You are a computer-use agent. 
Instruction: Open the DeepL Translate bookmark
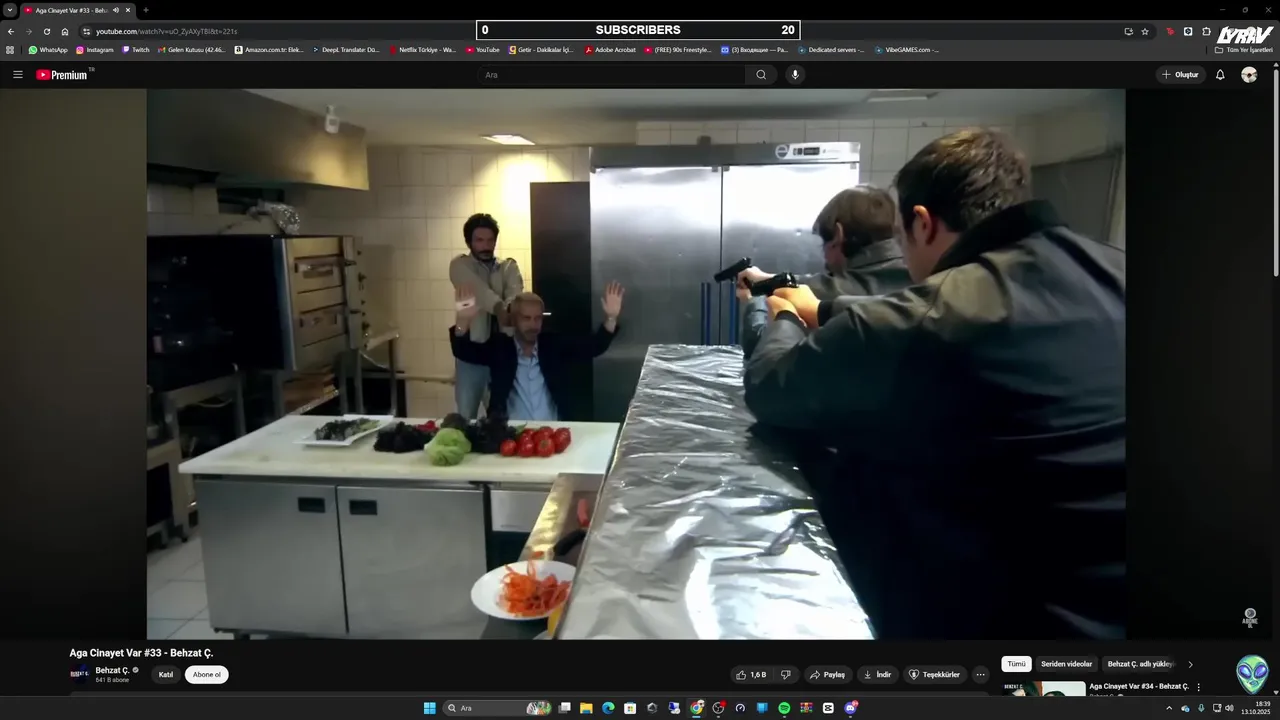click(x=345, y=49)
